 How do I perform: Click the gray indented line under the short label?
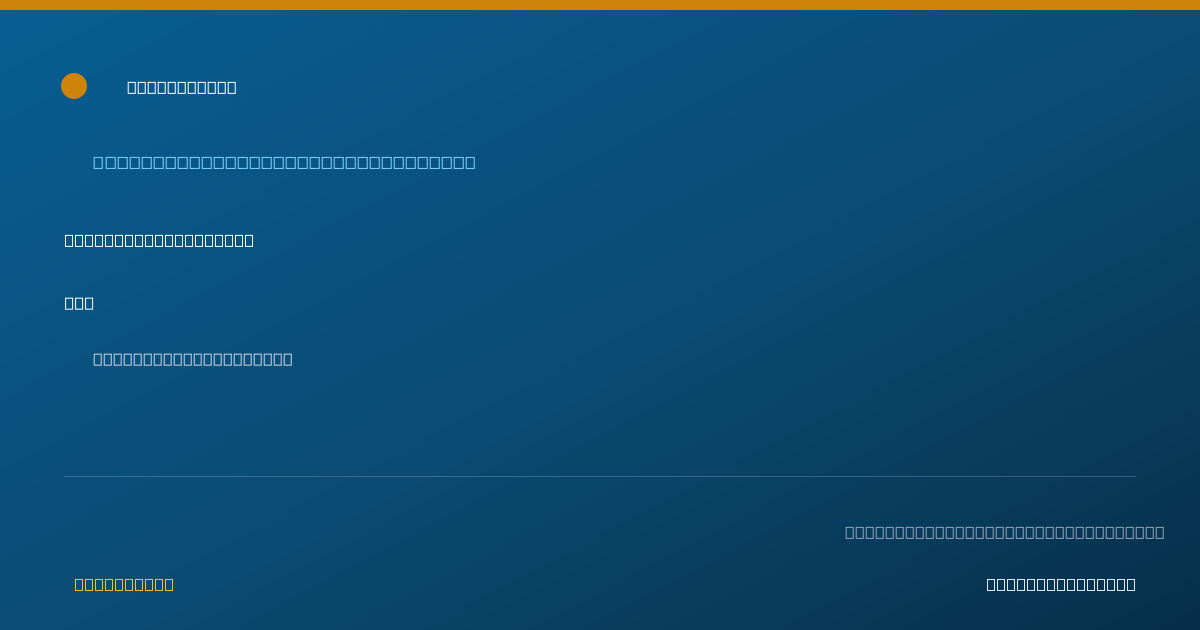pos(193,359)
